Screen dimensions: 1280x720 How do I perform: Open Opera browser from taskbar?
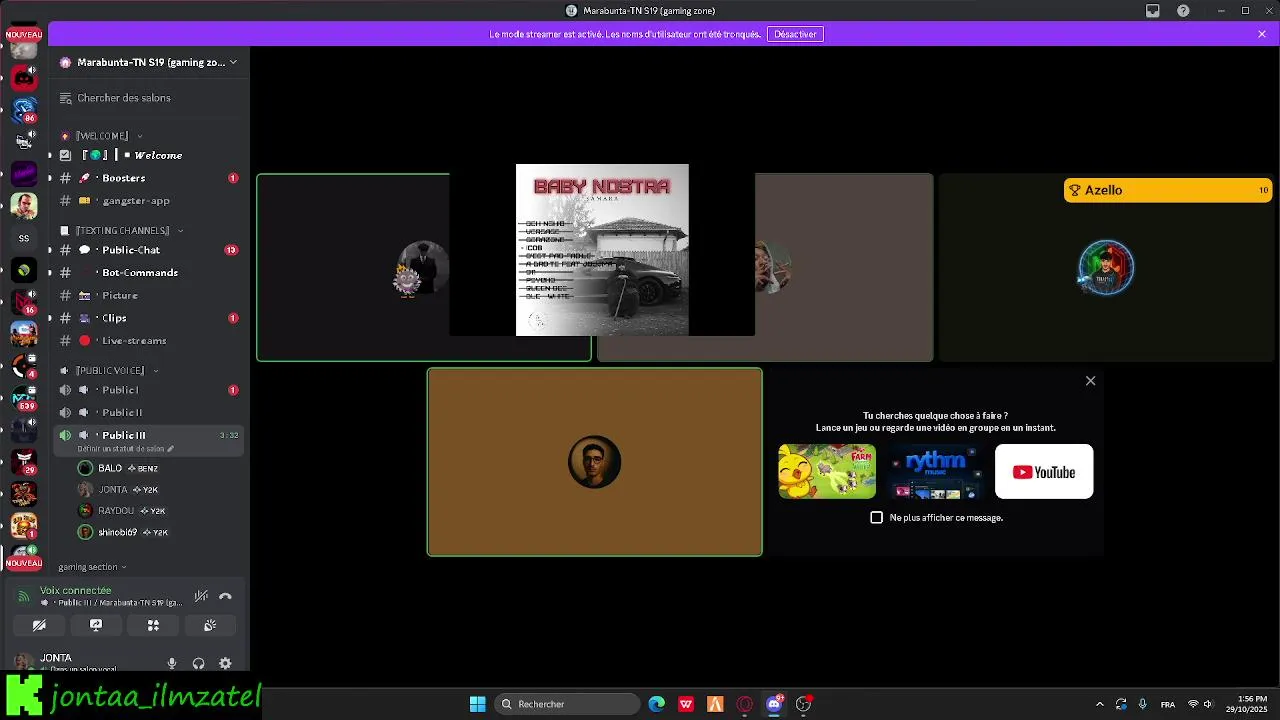(744, 704)
